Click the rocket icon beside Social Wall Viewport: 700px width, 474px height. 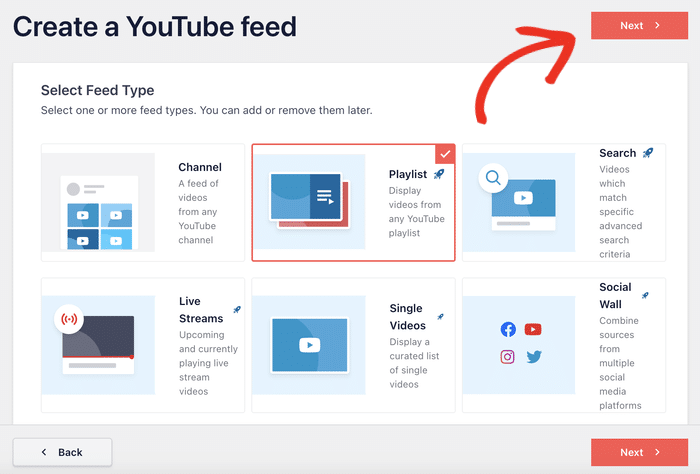pyautogui.click(x=645, y=295)
